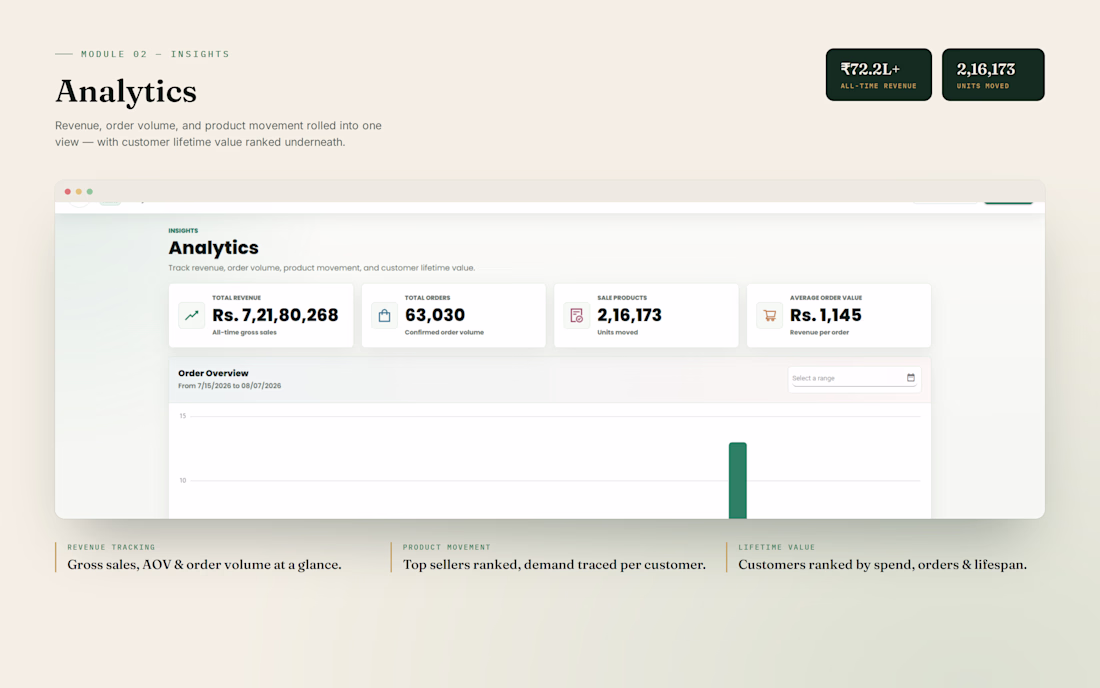Click the yellow window dot
The height and width of the screenshot is (688, 1100).
coord(79,191)
